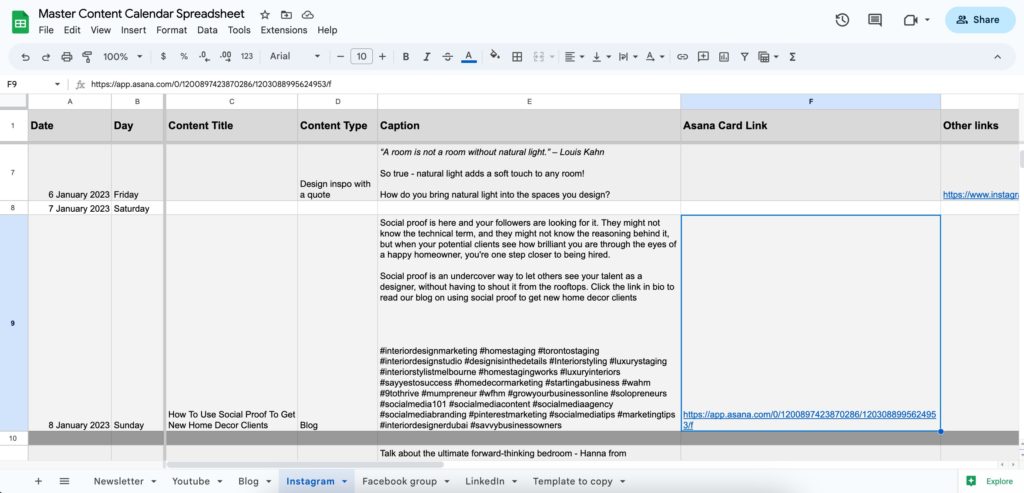Screen dimensions: 1024x493
Task: Click the Insert comment icon in the toolbar
Action: tap(703, 57)
